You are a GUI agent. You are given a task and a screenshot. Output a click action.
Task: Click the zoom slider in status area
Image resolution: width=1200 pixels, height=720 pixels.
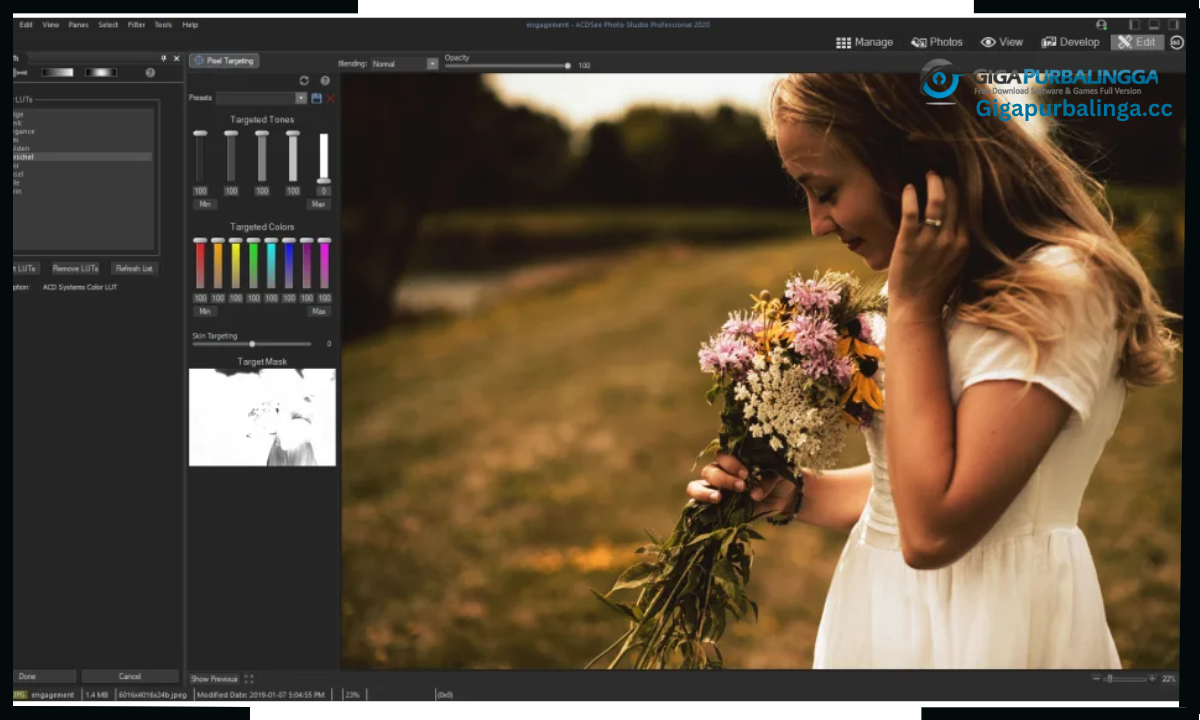[x=1124, y=678]
